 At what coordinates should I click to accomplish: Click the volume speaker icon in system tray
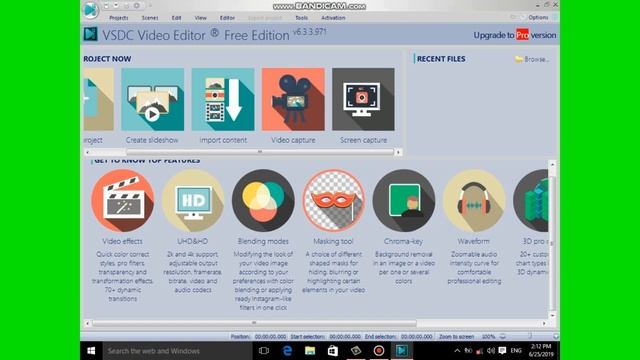491,351
